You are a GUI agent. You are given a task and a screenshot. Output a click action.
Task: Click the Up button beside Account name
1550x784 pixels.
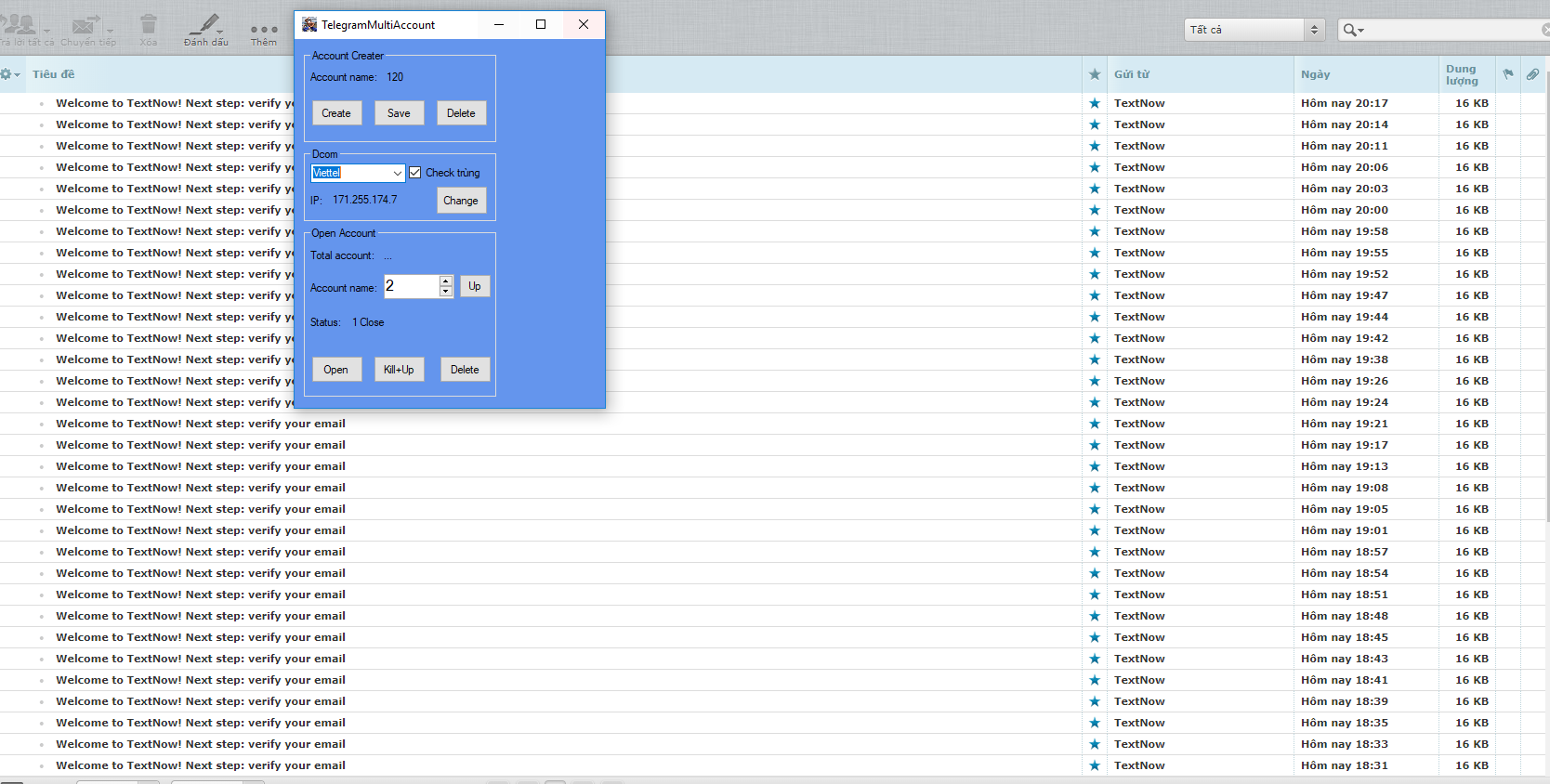(x=475, y=286)
